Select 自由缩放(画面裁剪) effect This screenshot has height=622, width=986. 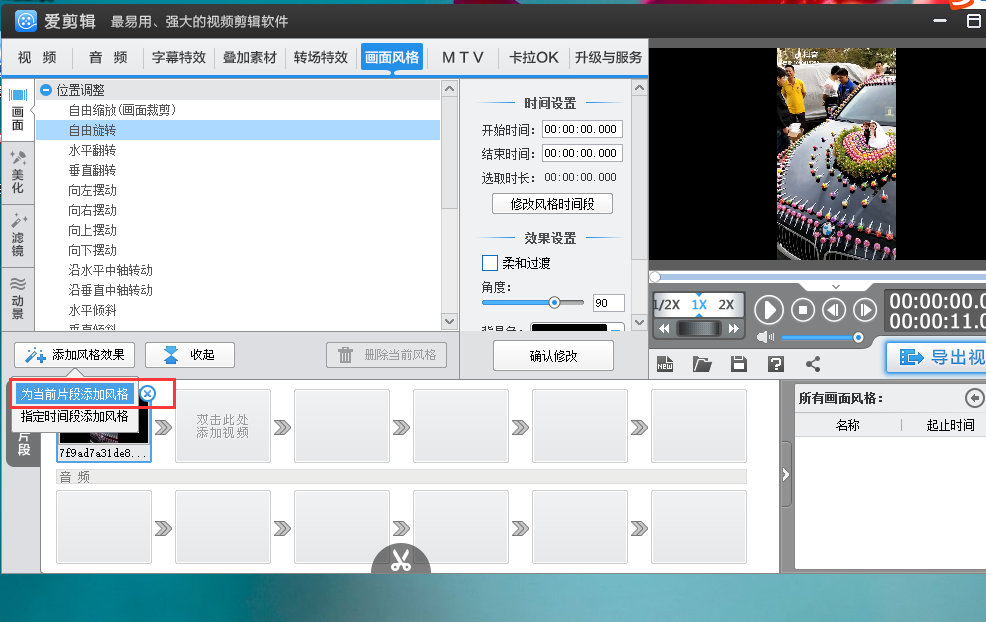point(123,110)
